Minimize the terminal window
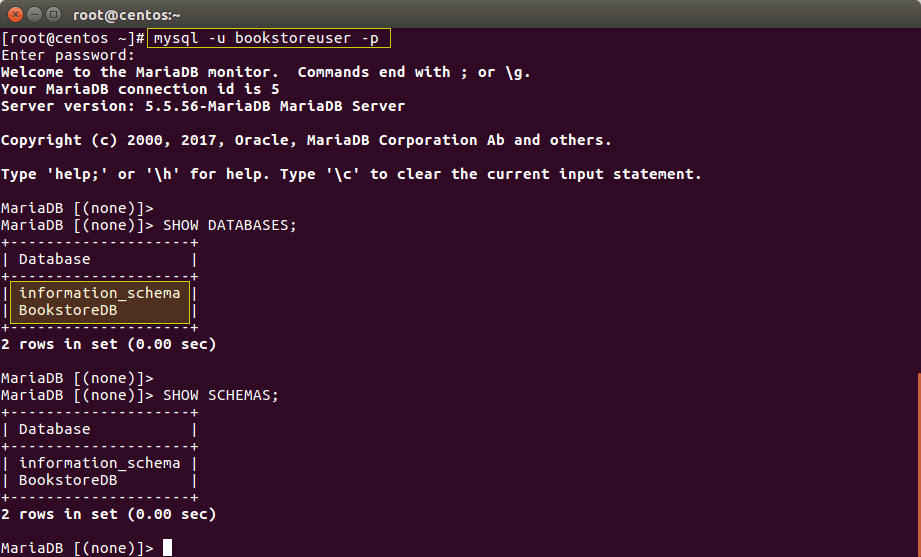Viewport: 921px width, 557px height. [x=33, y=14]
